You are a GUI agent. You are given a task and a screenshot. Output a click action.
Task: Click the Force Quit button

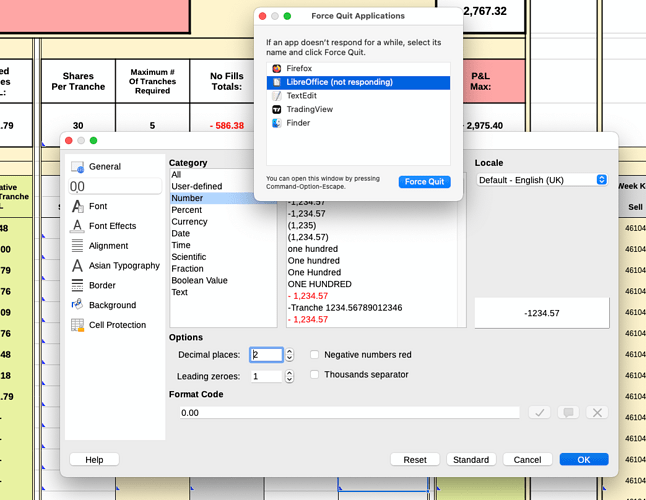(424, 182)
